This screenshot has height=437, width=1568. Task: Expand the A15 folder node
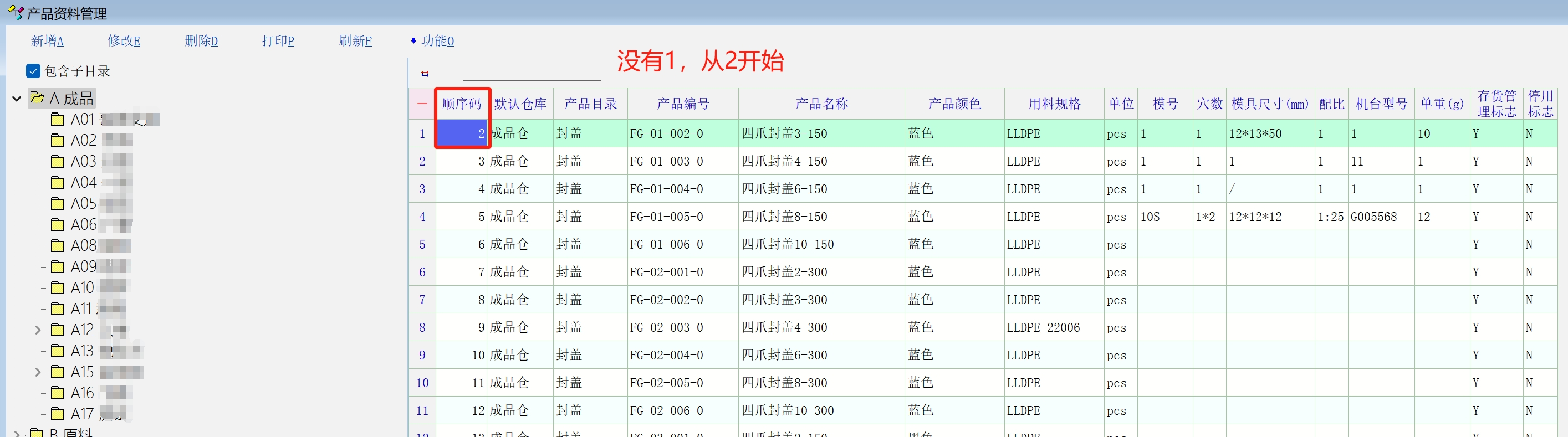point(38,372)
